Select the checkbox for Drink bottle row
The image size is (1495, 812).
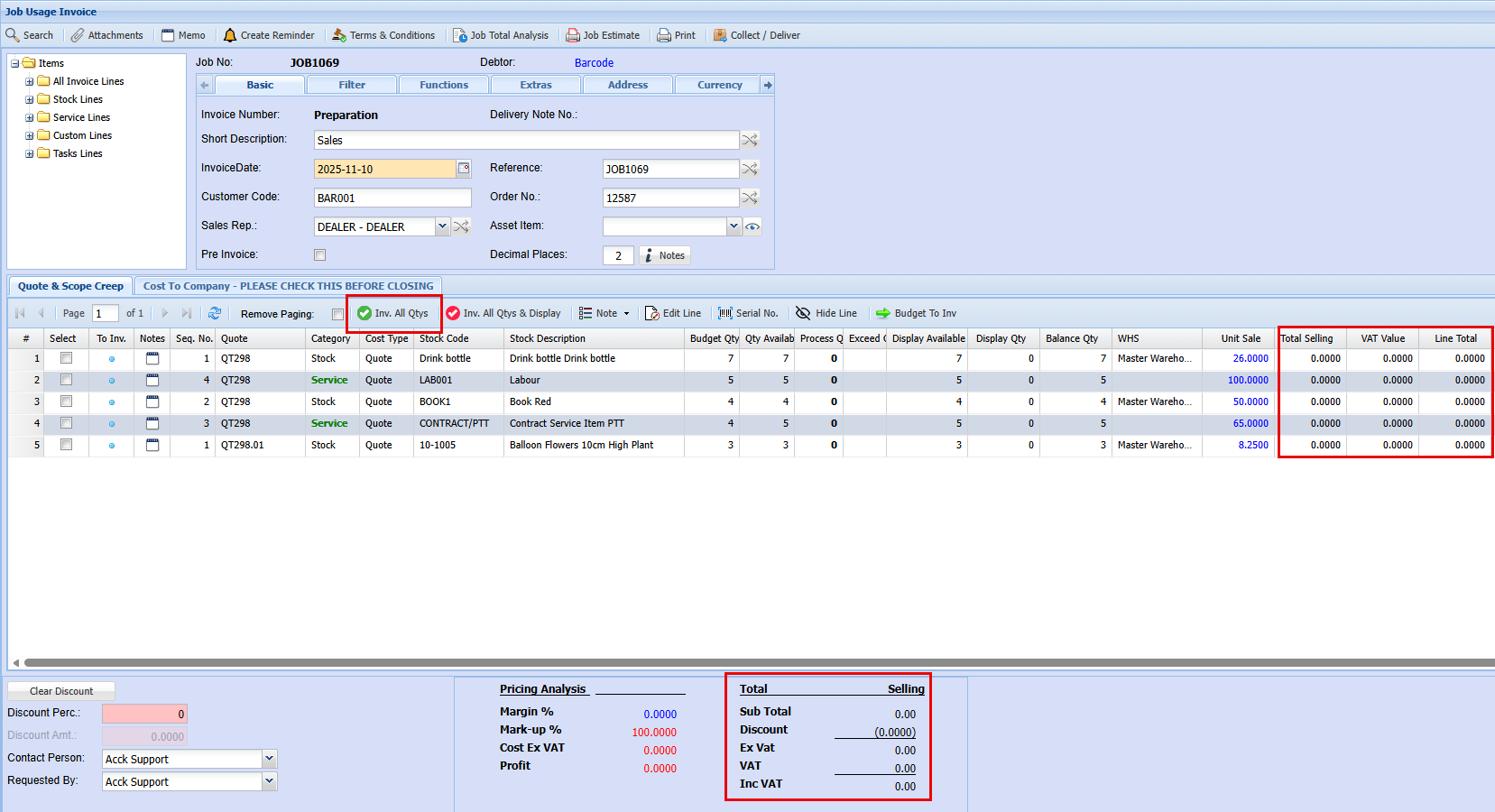(x=66, y=358)
